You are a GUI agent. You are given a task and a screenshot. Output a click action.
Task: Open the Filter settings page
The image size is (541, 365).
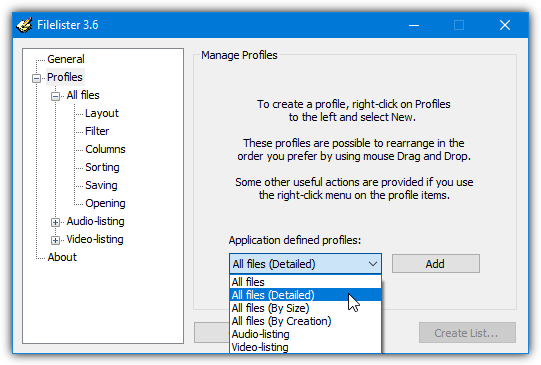(x=97, y=131)
